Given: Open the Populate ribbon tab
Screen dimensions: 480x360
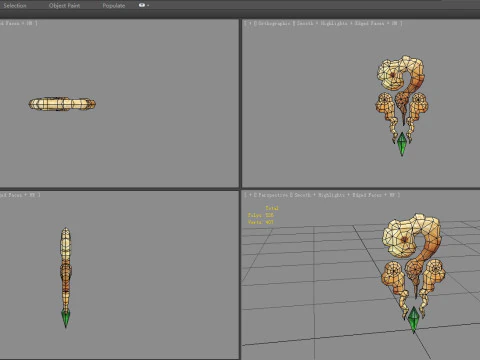Looking at the screenshot, I should pyautogui.click(x=114, y=6).
